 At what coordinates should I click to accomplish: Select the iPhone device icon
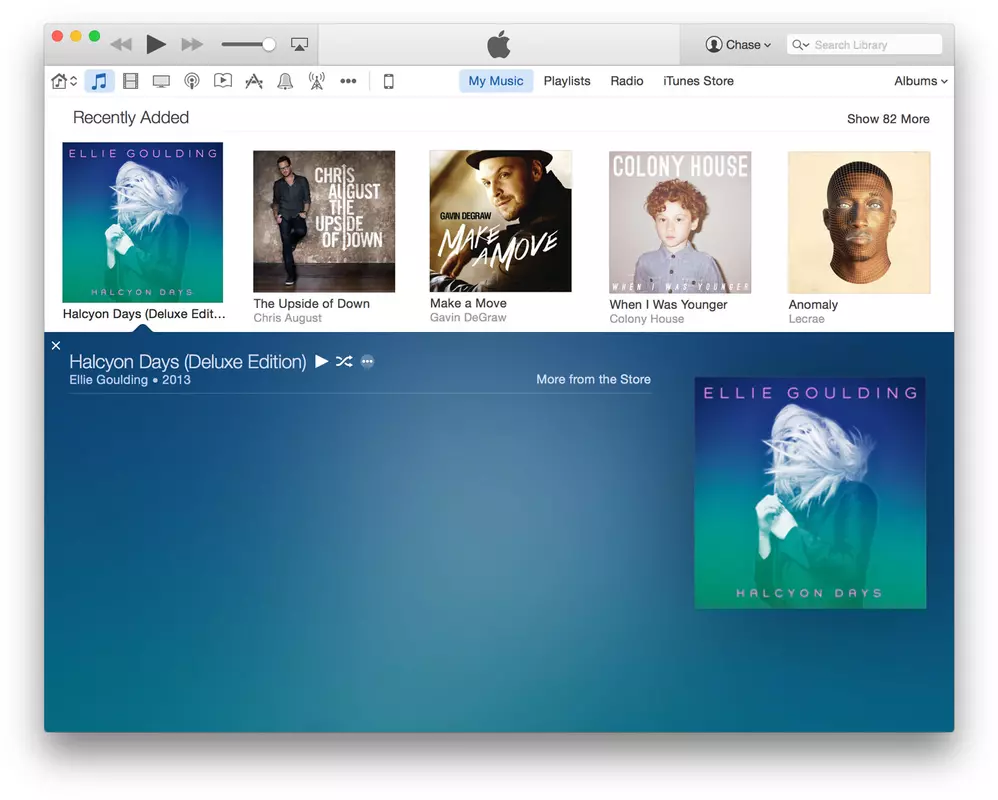tap(388, 81)
